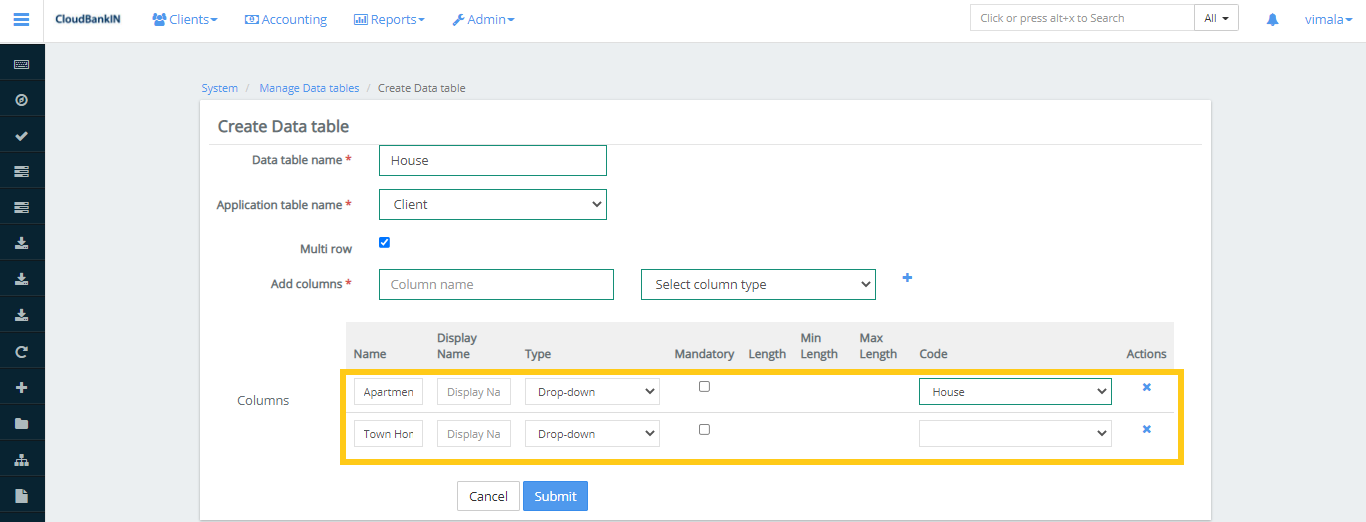
Task: Click the blue plus to add a column
Action: click(x=907, y=278)
